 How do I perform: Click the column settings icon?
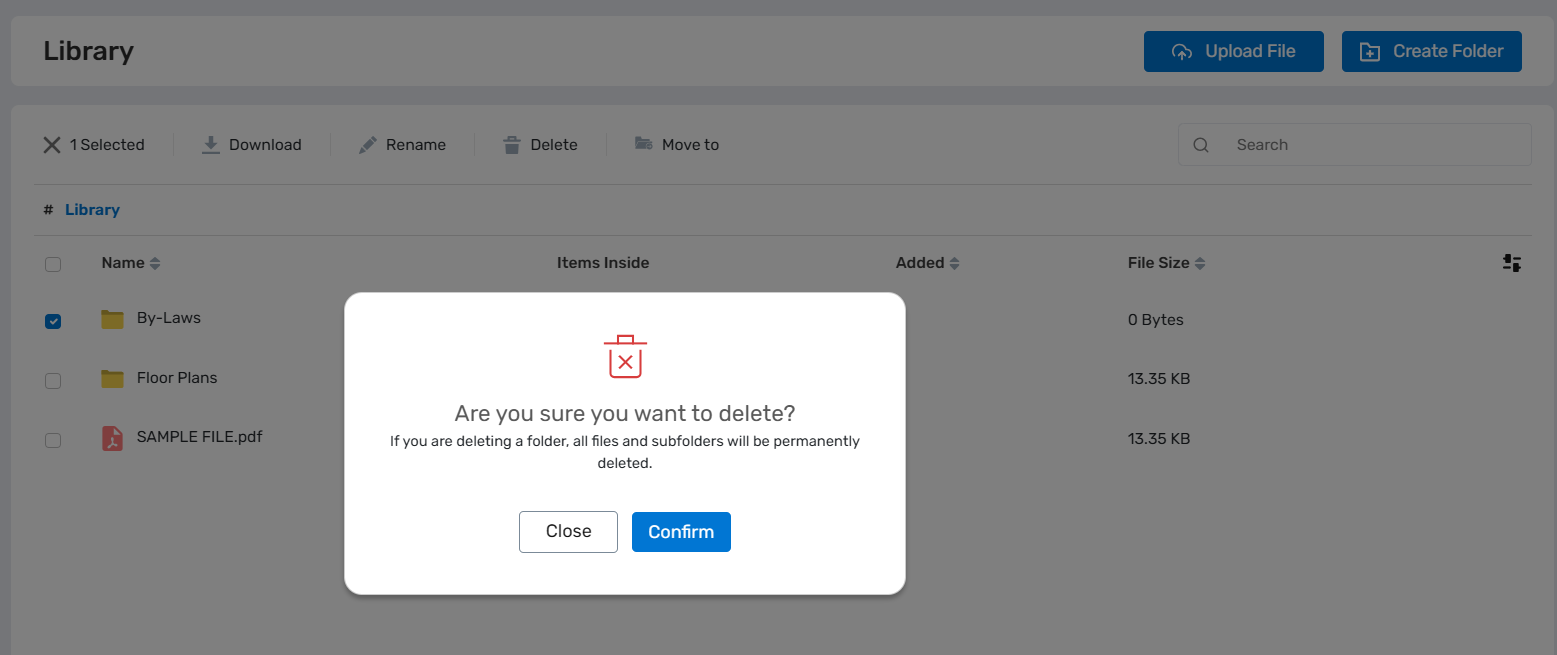coord(1511,263)
